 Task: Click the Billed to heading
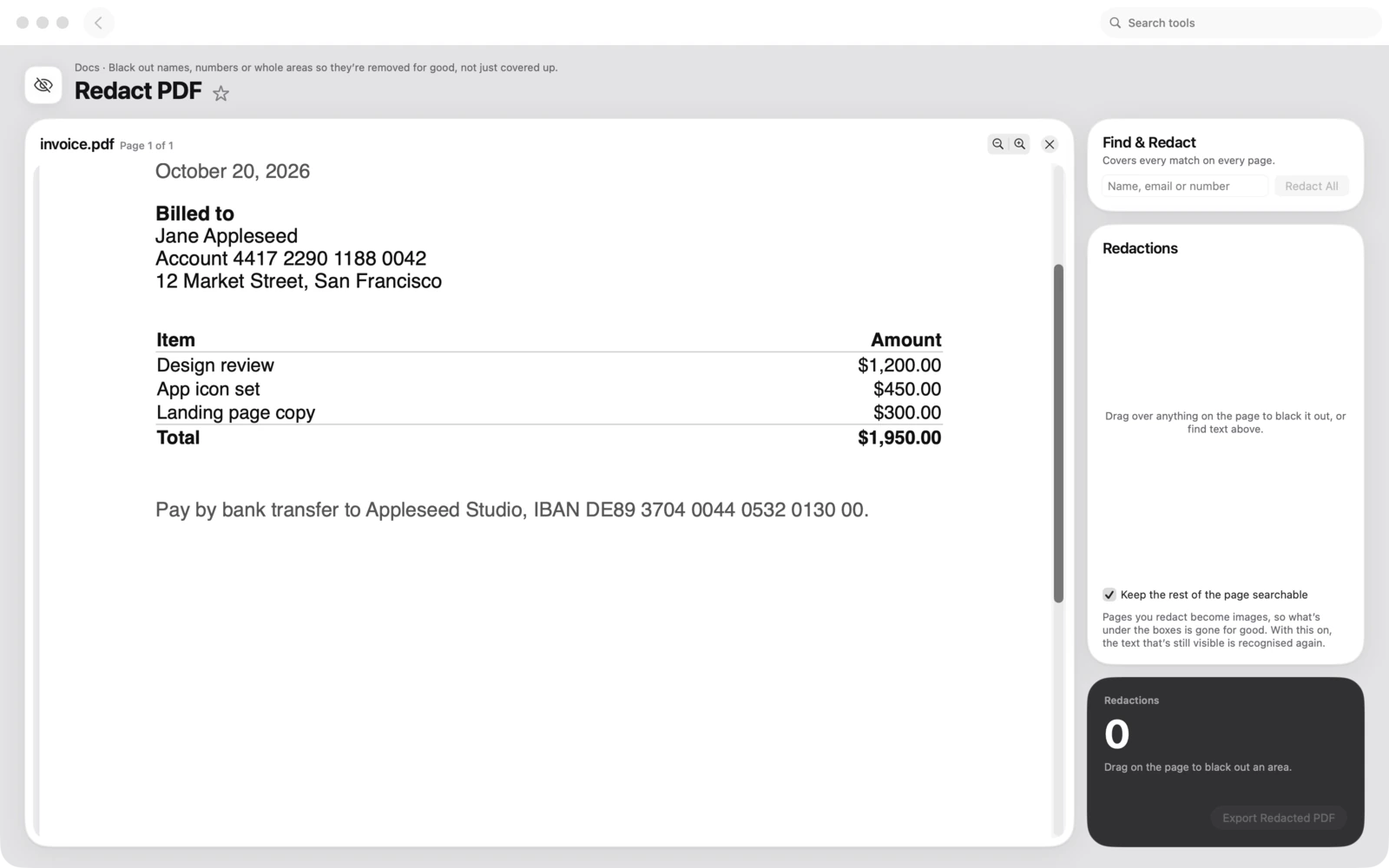[194, 214]
